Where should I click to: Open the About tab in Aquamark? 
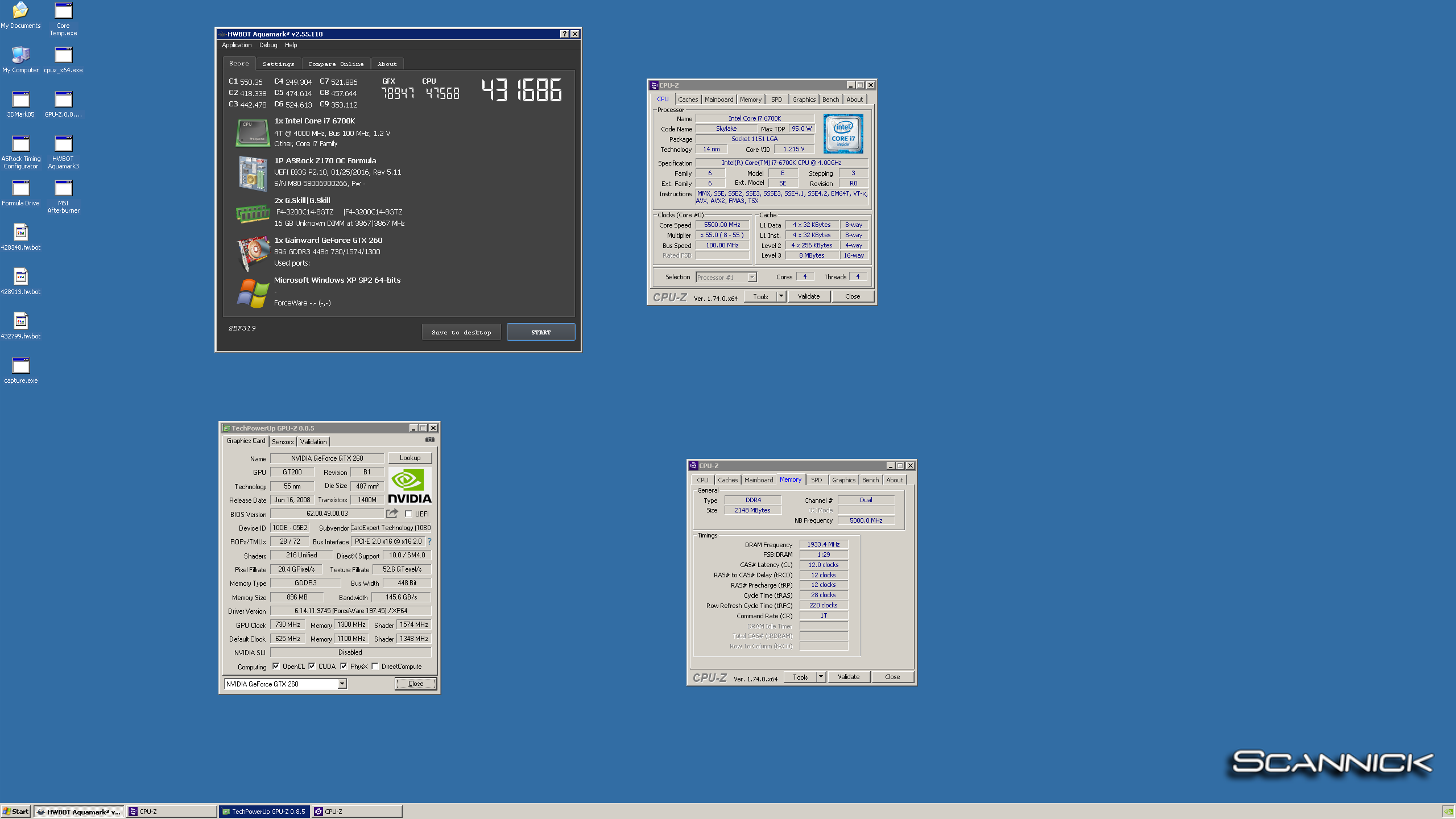(x=387, y=64)
